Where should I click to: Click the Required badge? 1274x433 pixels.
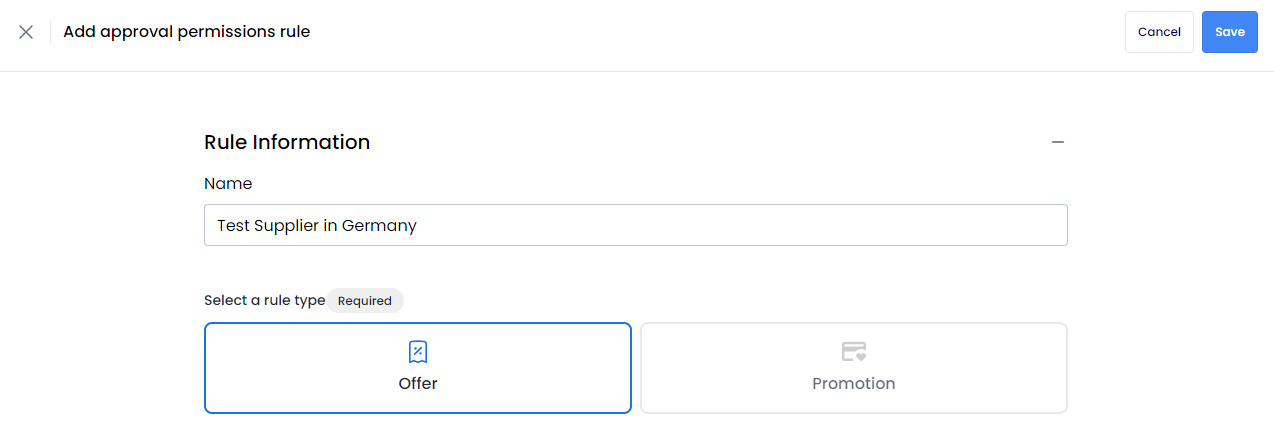365,300
